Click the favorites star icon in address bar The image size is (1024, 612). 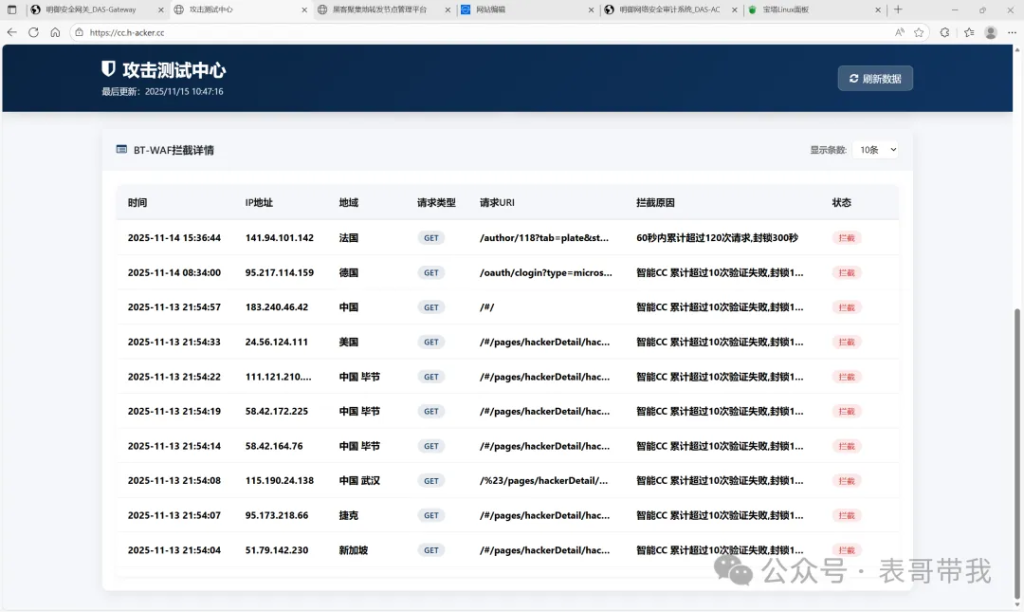tap(919, 32)
